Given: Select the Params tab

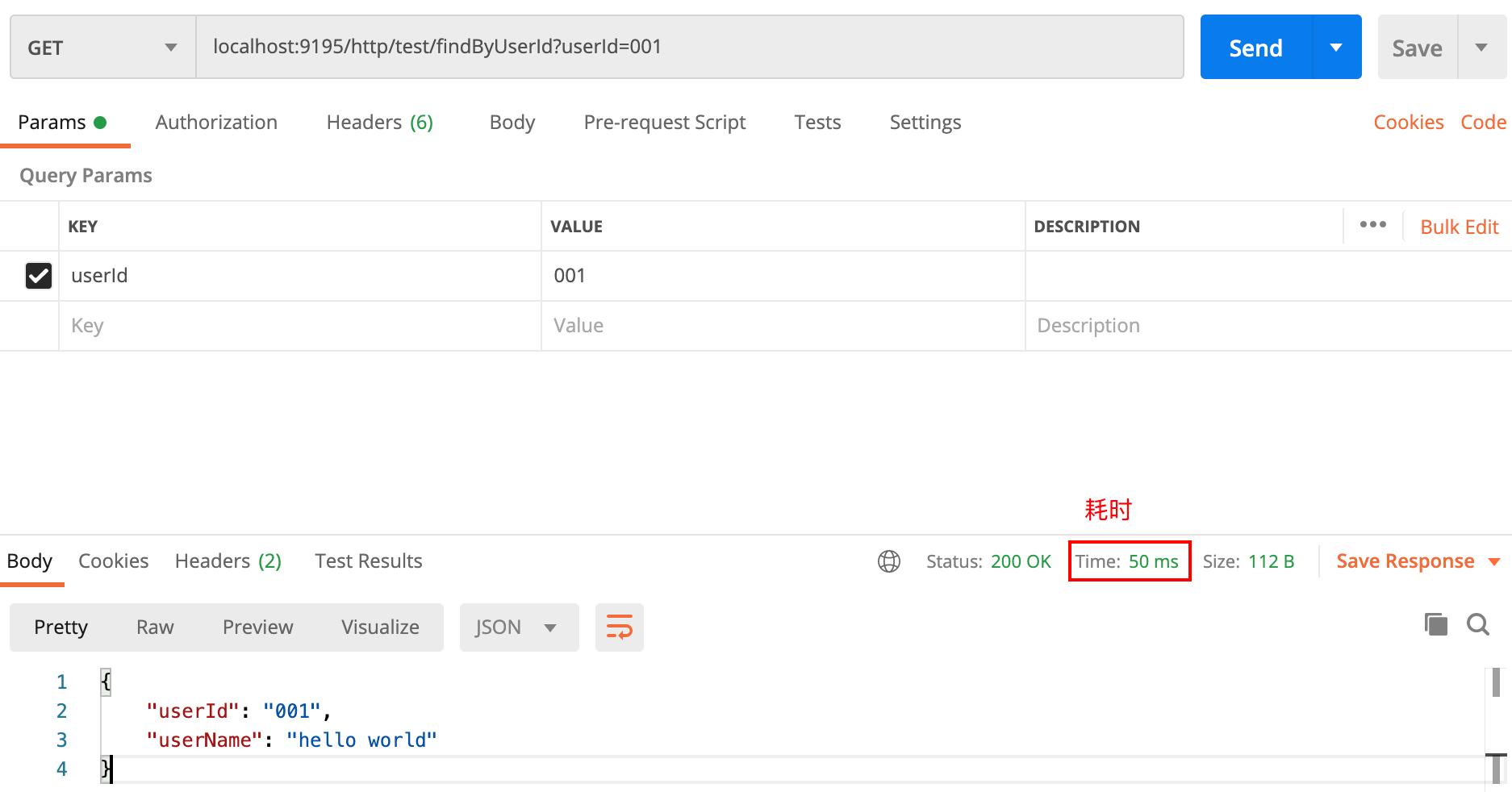Looking at the screenshot, I should click(62, 123).
